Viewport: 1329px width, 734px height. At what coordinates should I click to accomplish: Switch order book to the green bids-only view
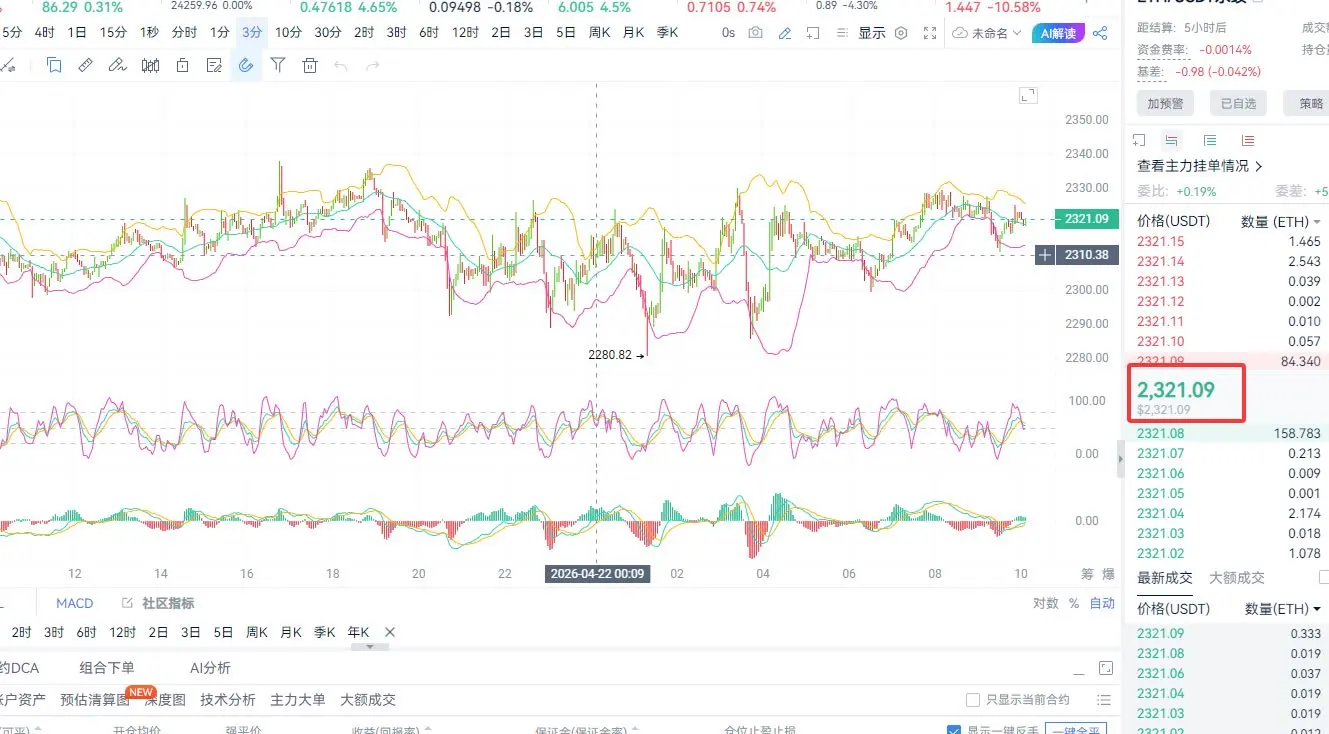pos(1210,140)
